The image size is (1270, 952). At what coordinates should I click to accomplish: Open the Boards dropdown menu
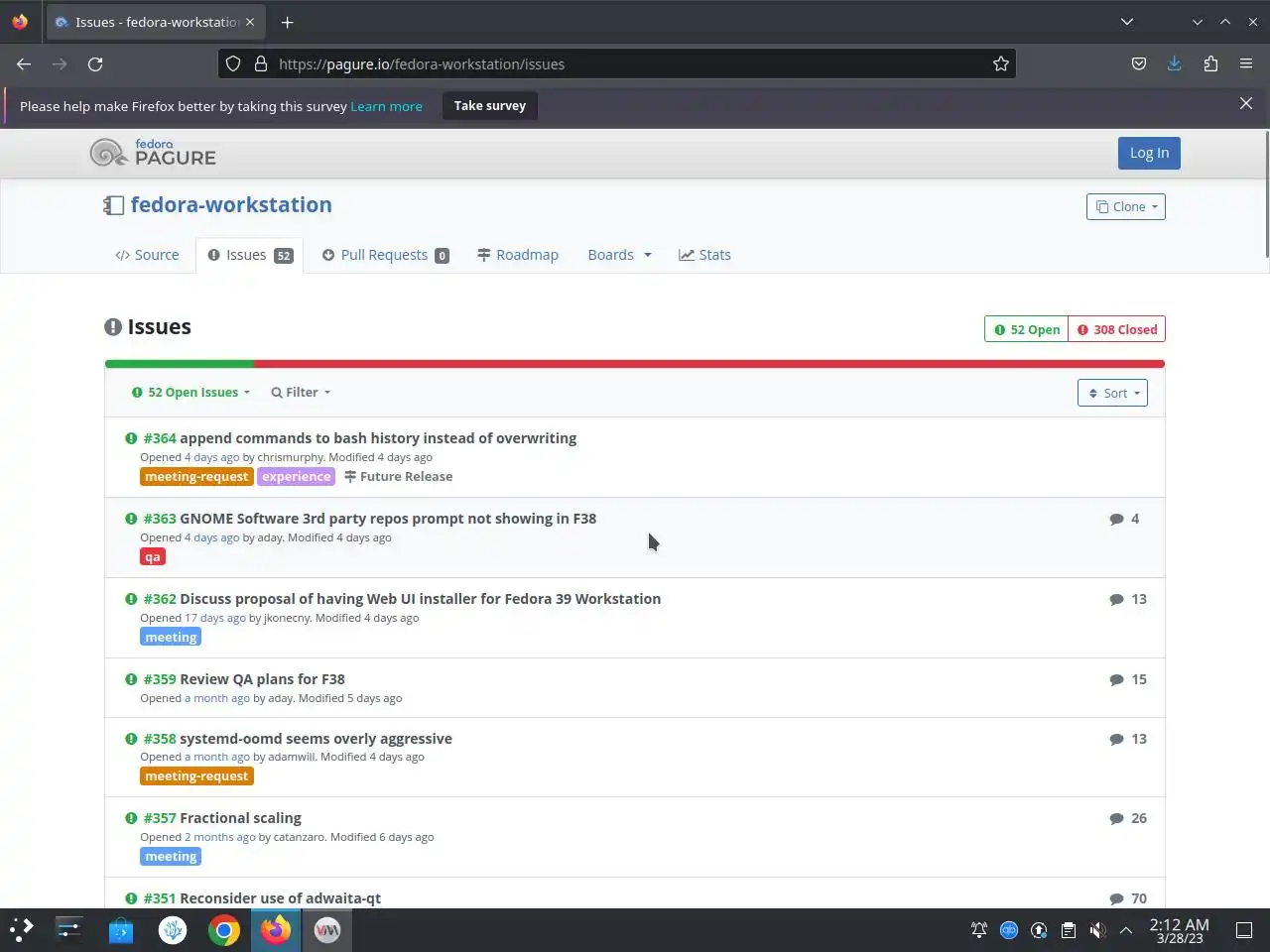click(x=619, y=255)
